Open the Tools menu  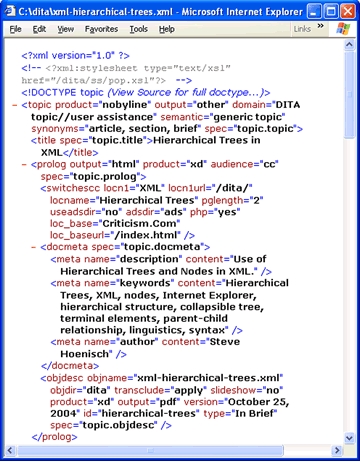pyautogui.click(x=138, y=29)
